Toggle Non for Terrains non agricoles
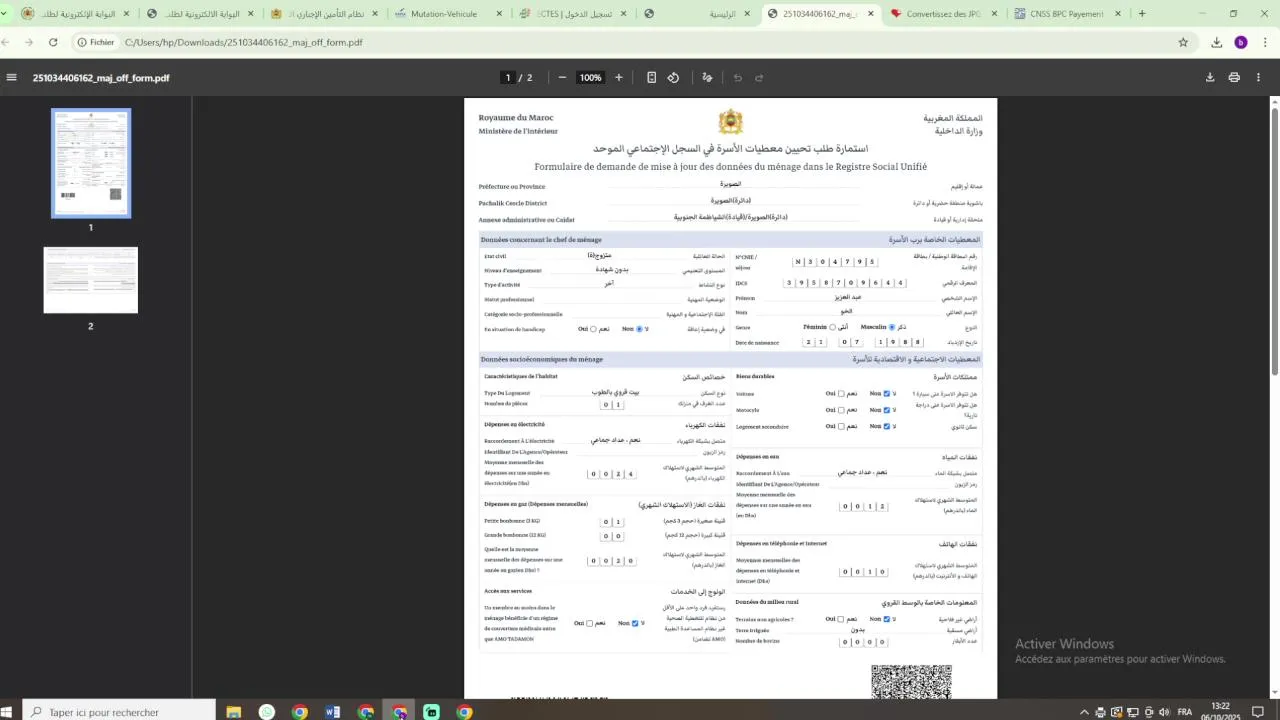The width and height of the screenshot is (1280, 720). click(x=887, y=619)
